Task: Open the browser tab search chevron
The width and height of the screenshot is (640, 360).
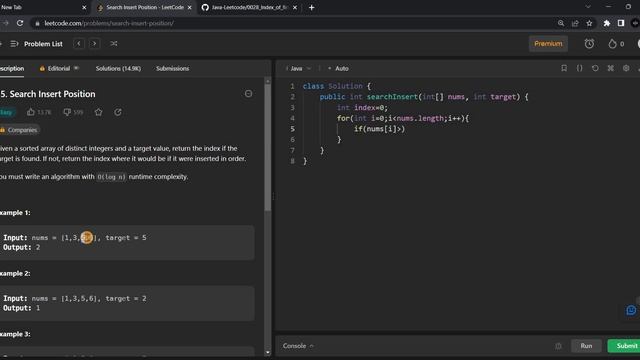Action: tap(588, 7)
